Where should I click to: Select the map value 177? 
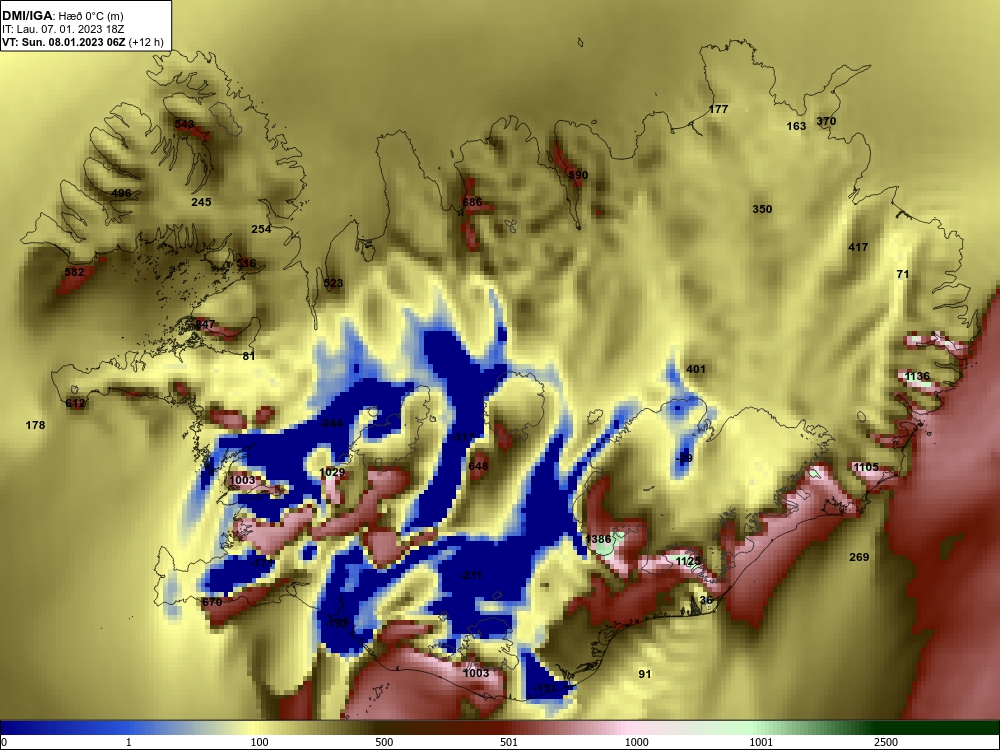(x=718, y=110)
